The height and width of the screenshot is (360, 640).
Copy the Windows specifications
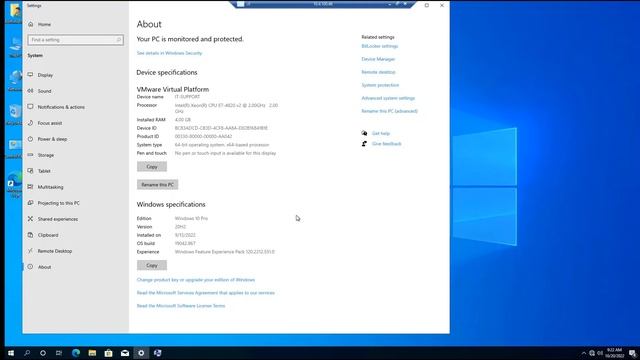point(152,265)
